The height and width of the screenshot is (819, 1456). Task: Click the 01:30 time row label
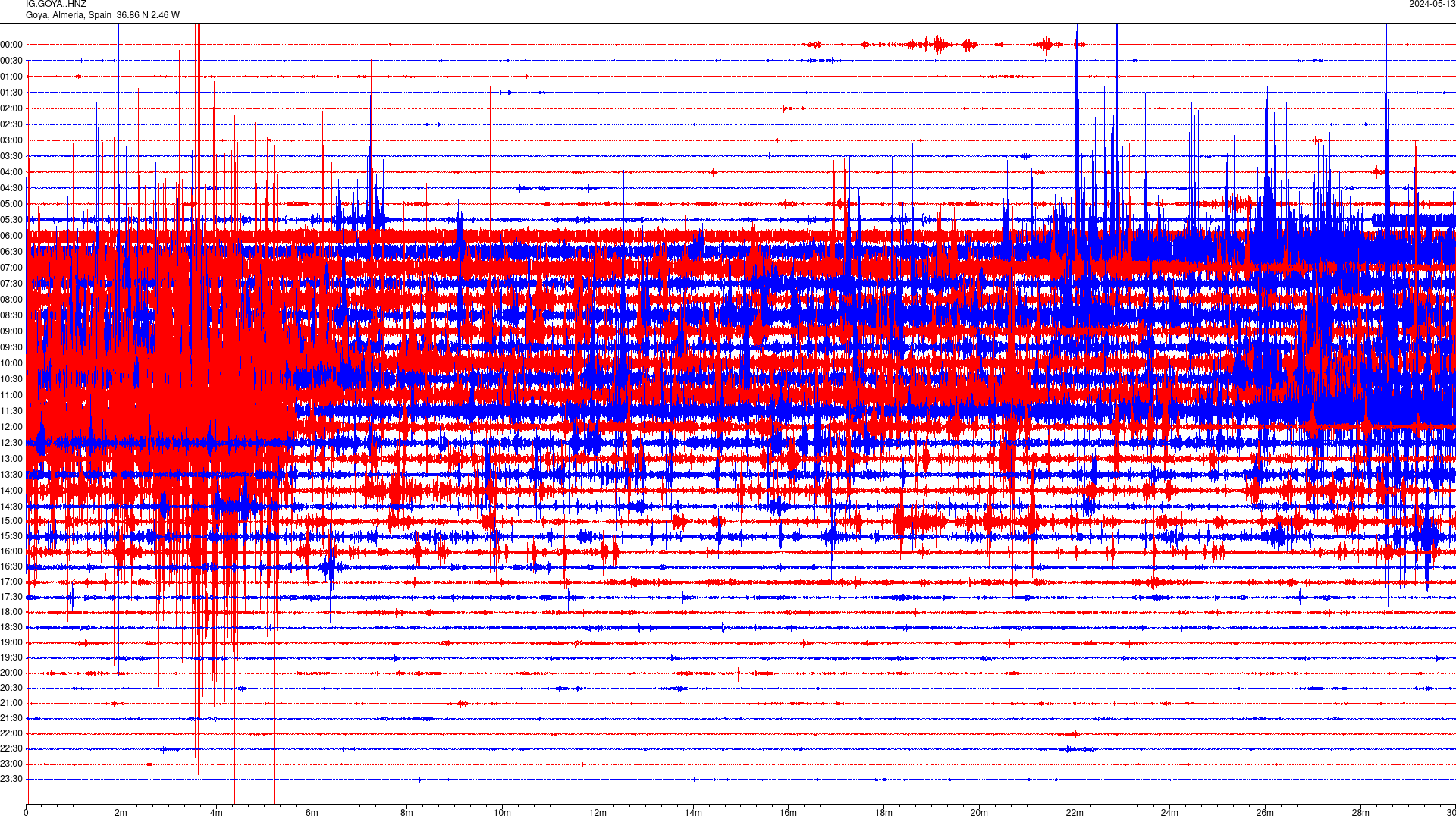click(11, 93)
